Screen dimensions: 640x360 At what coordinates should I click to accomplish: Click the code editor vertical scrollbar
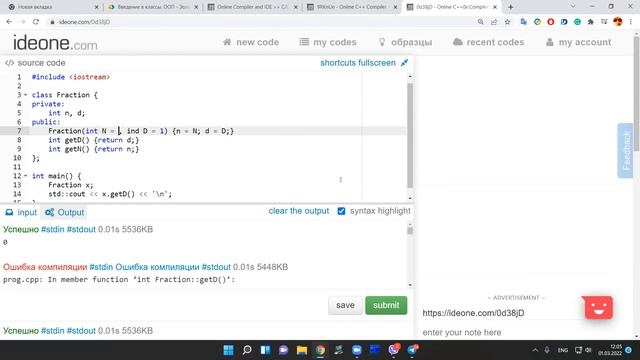pyautogui.click(x=410, y=137)
